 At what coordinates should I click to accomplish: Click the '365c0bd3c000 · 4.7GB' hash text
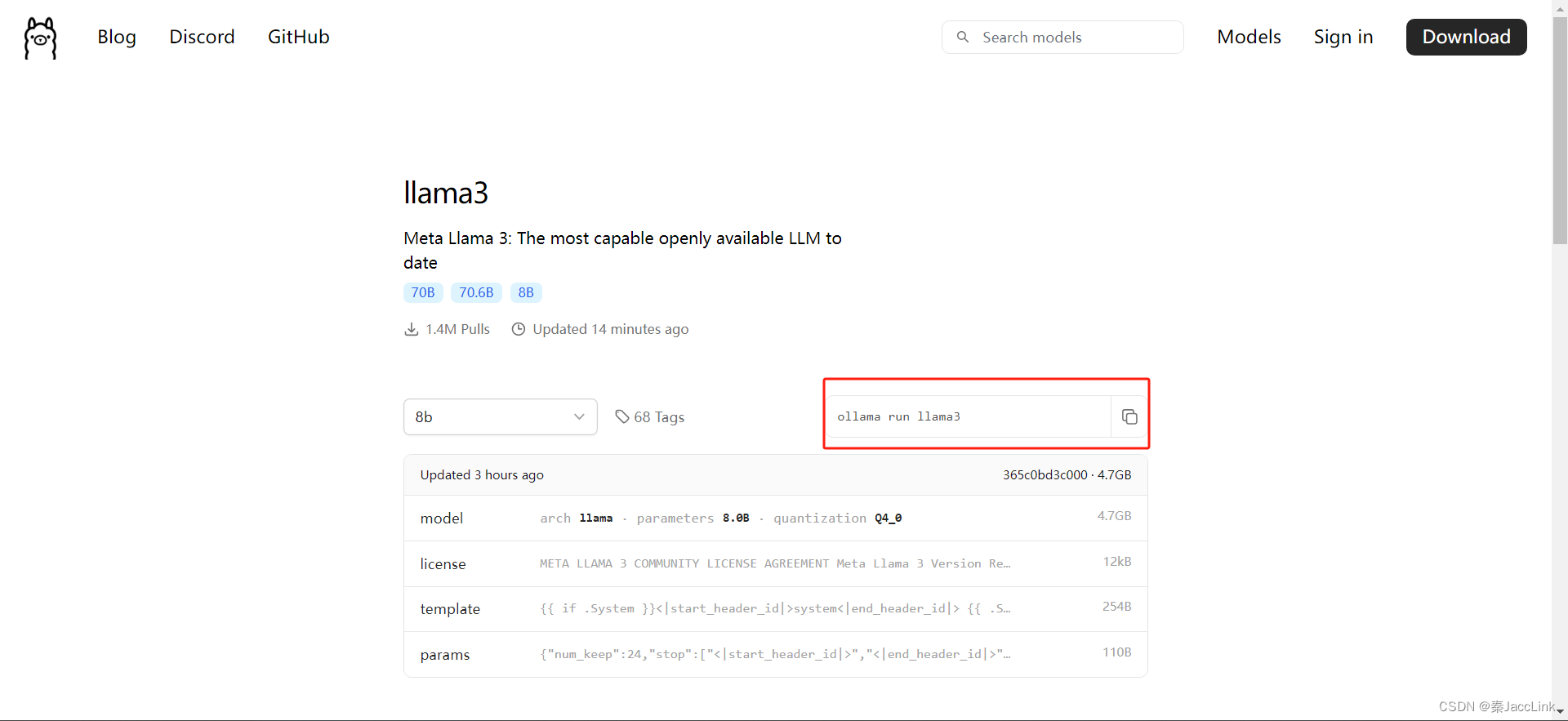tap(1067, 474)
